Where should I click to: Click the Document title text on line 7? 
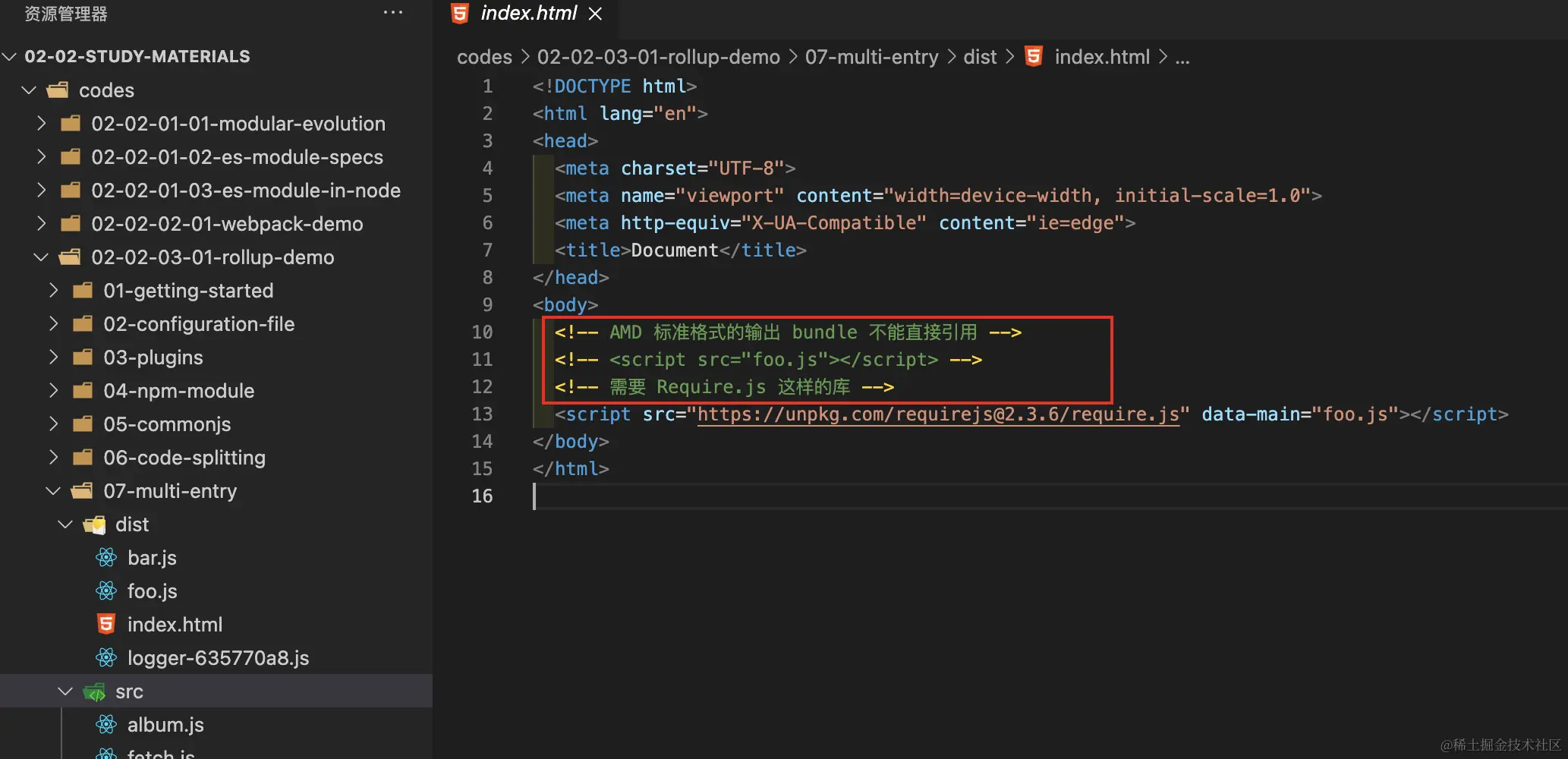pyautogui.click(x=675, y=250)
